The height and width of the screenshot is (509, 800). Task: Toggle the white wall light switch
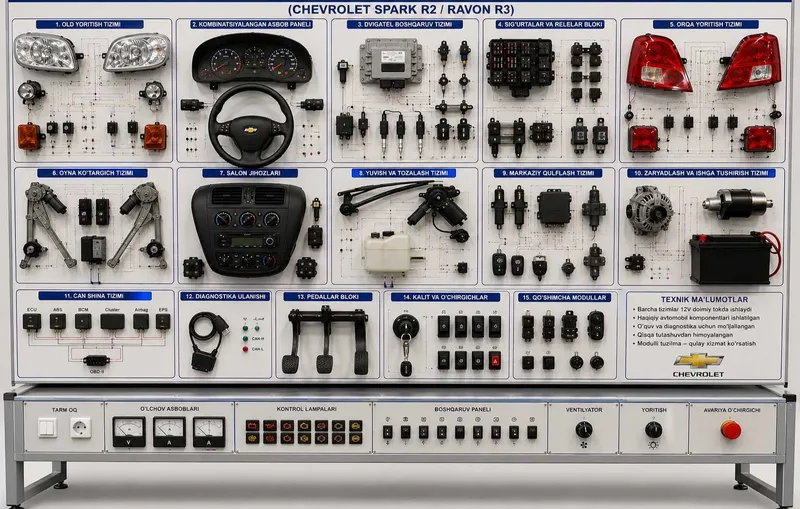pos(47,428)
